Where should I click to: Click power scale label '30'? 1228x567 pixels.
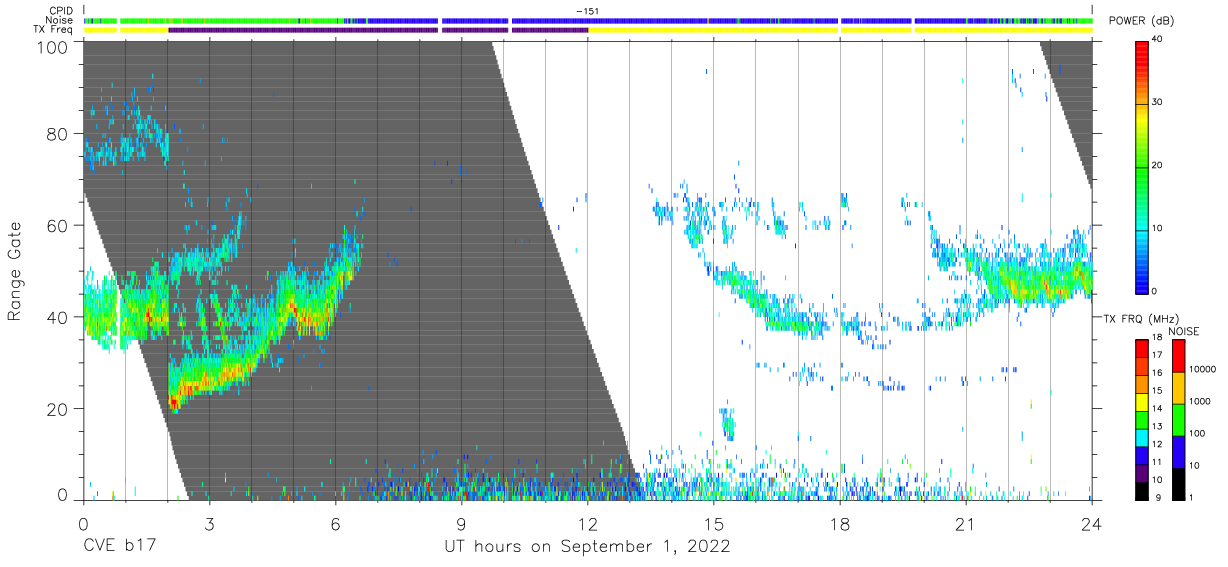(x=1158, y=102)
